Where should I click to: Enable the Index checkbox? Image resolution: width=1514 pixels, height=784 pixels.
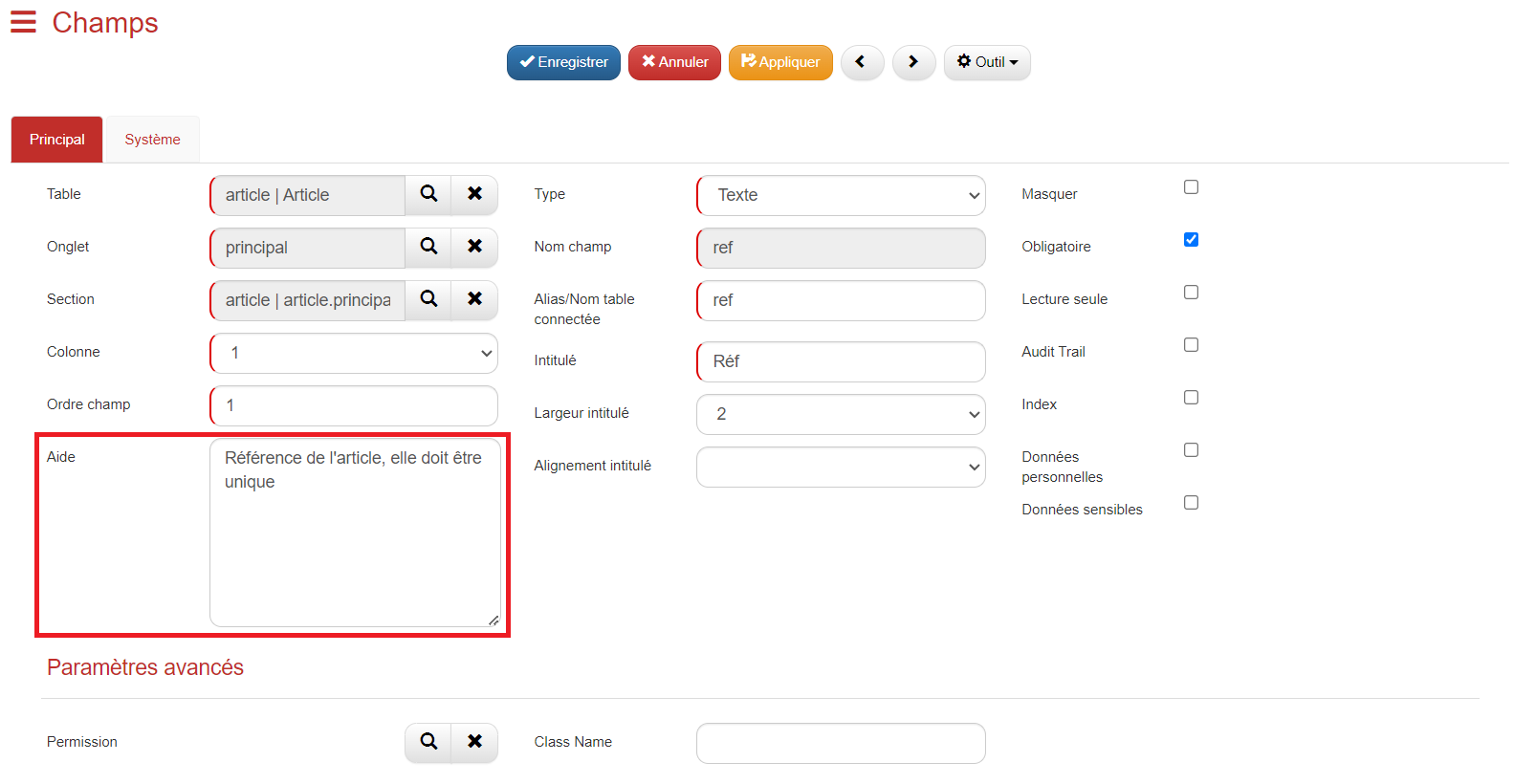[x=1191, y=398]
